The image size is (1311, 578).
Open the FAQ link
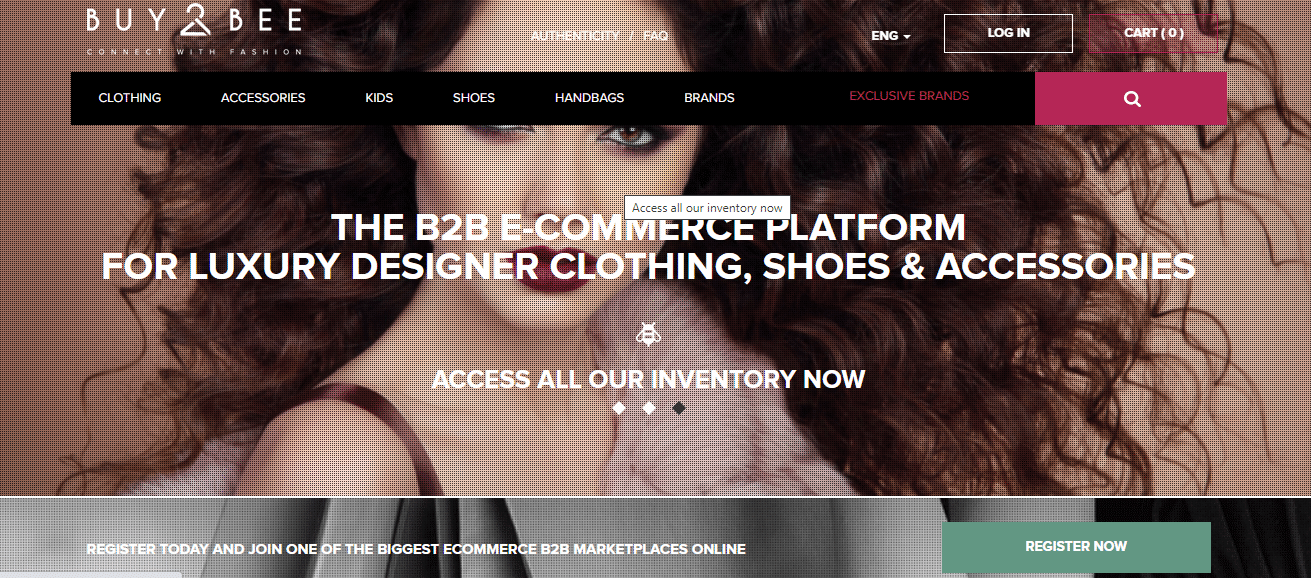pos(656,36)
